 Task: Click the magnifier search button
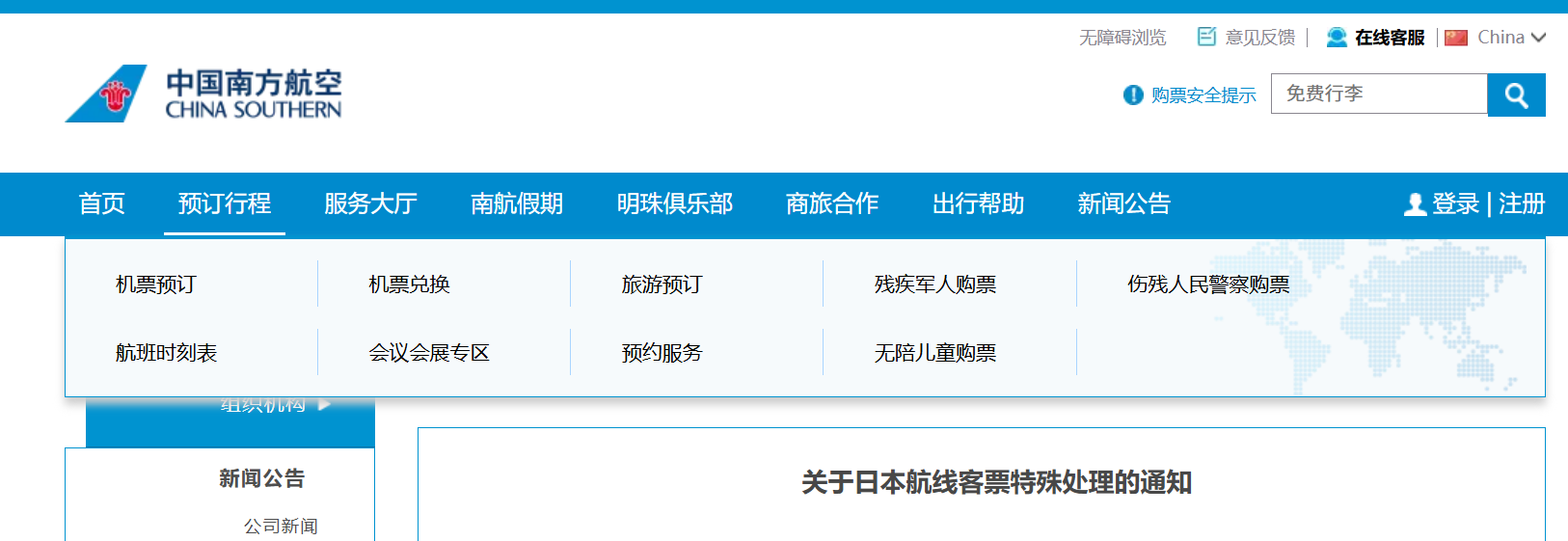(x=1516, y=95)
